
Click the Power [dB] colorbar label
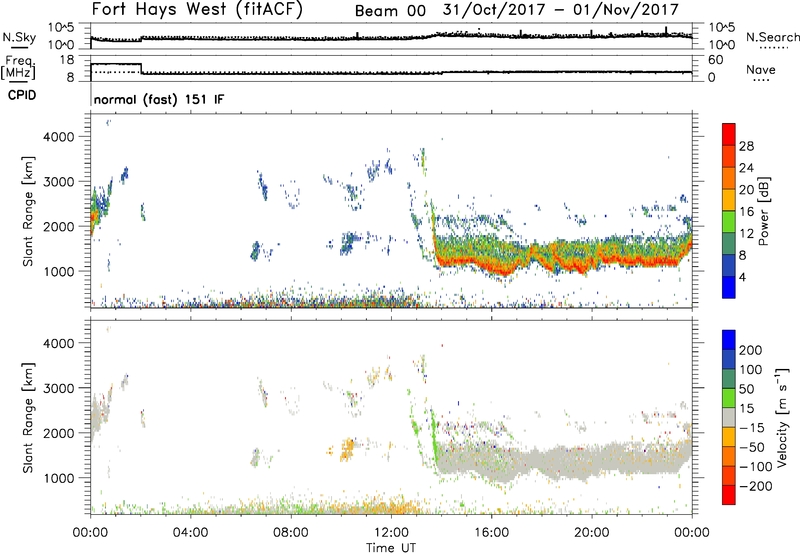763,211
